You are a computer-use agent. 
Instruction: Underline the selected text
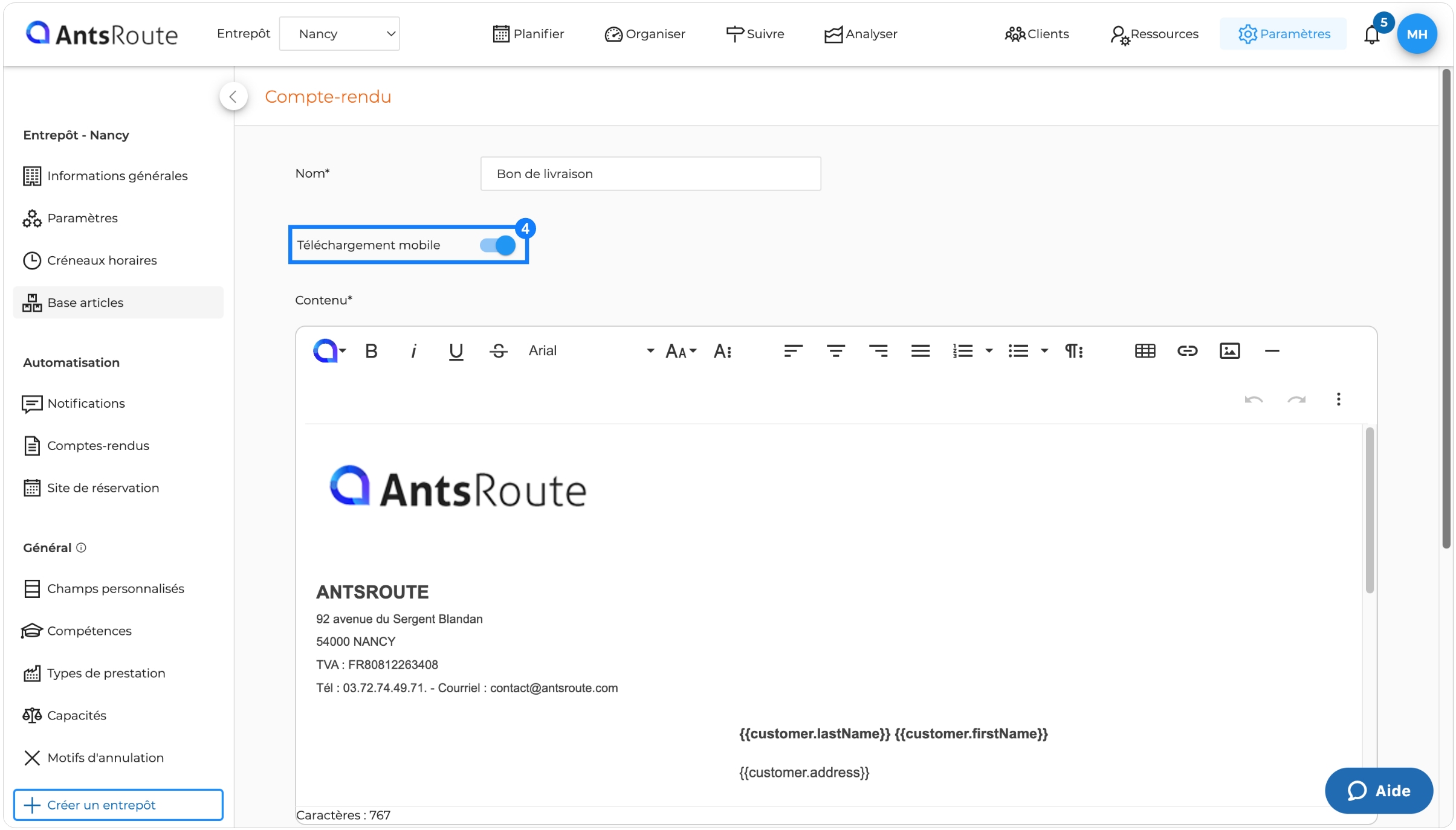456,351
